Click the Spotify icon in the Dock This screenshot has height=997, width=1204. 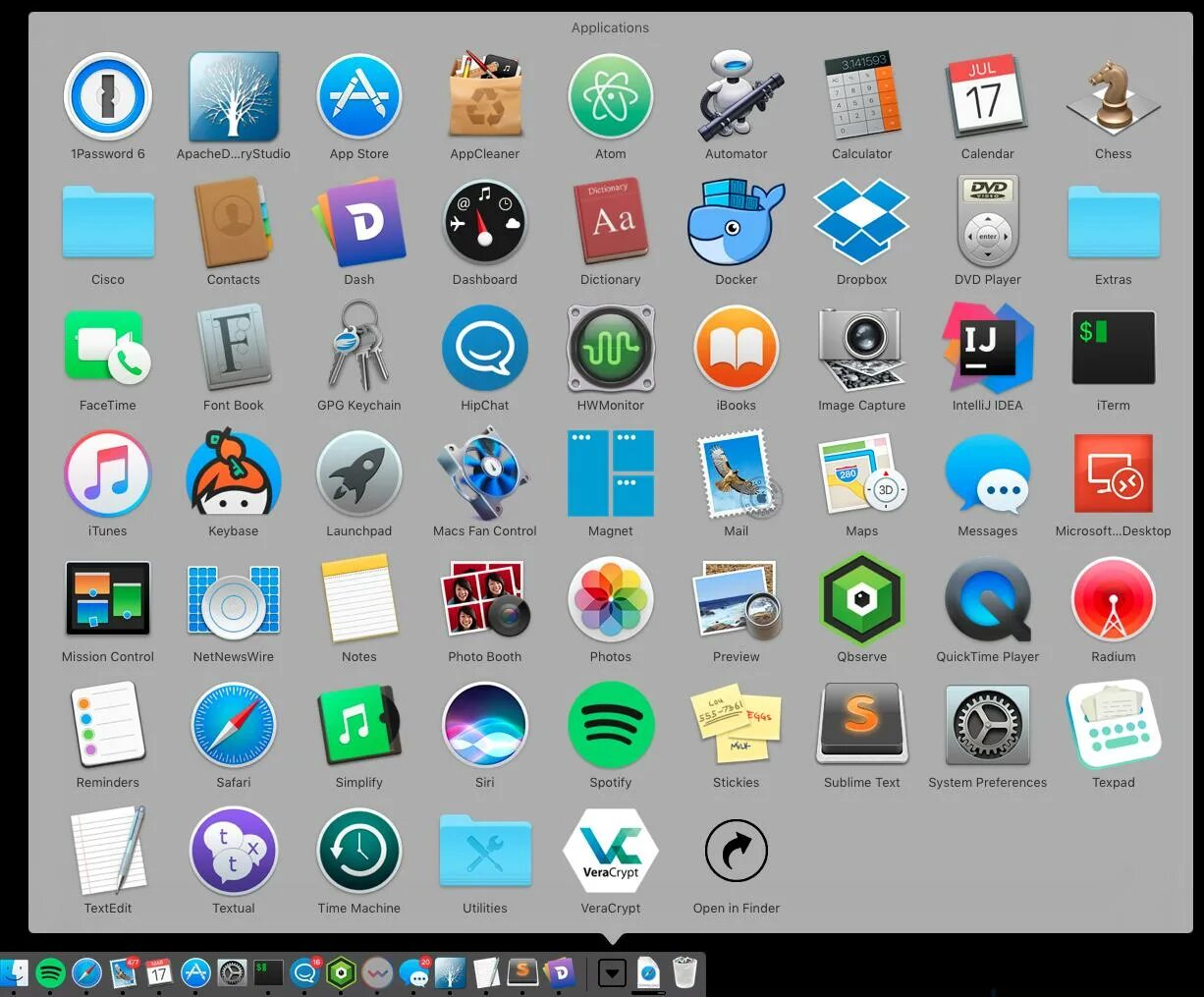point(50,972)
